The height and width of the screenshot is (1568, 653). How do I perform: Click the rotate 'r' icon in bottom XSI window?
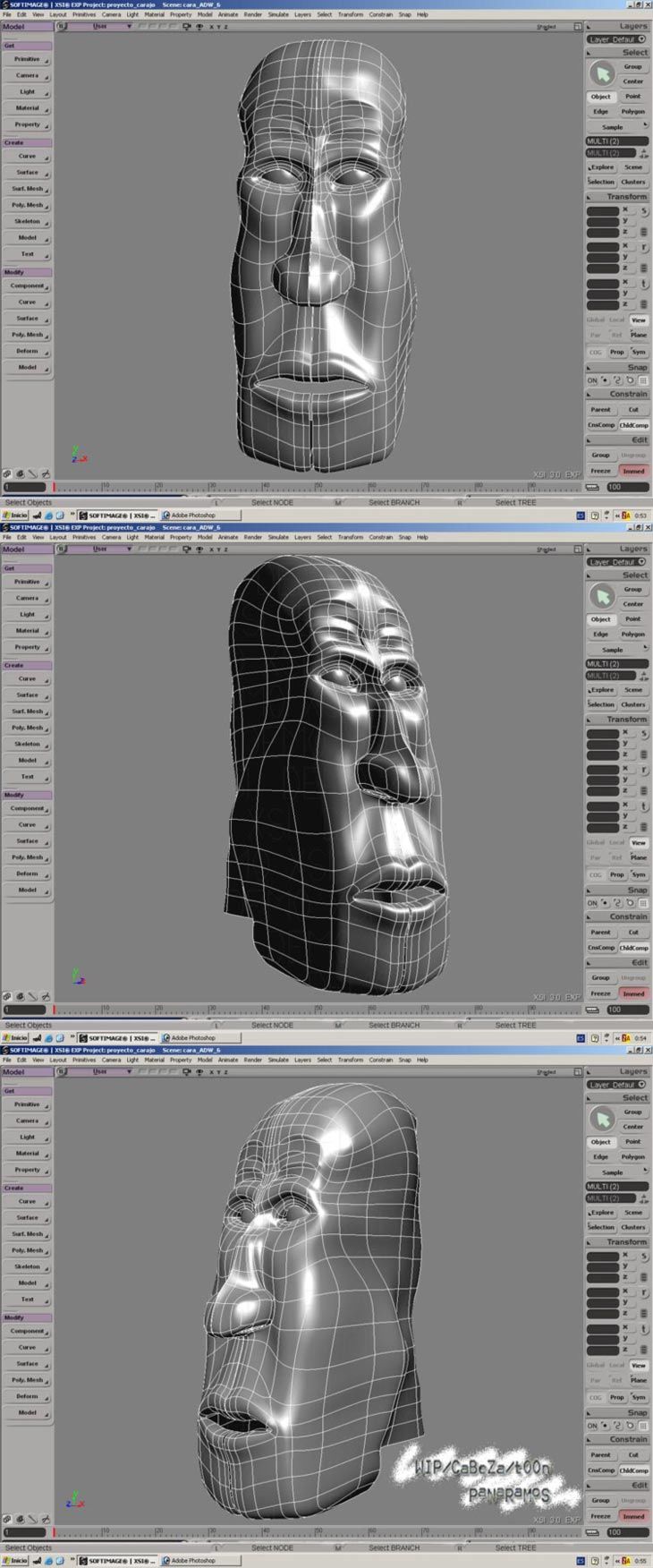643,1292
